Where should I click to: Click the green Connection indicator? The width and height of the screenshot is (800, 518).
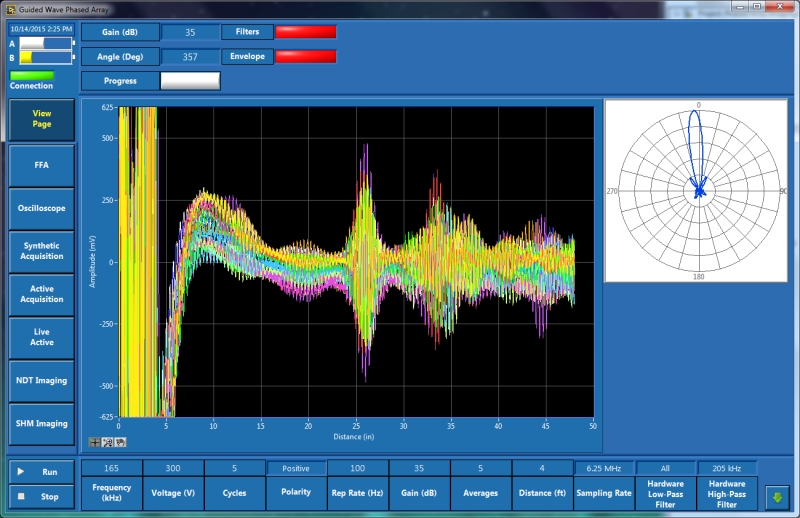[31, 75]
